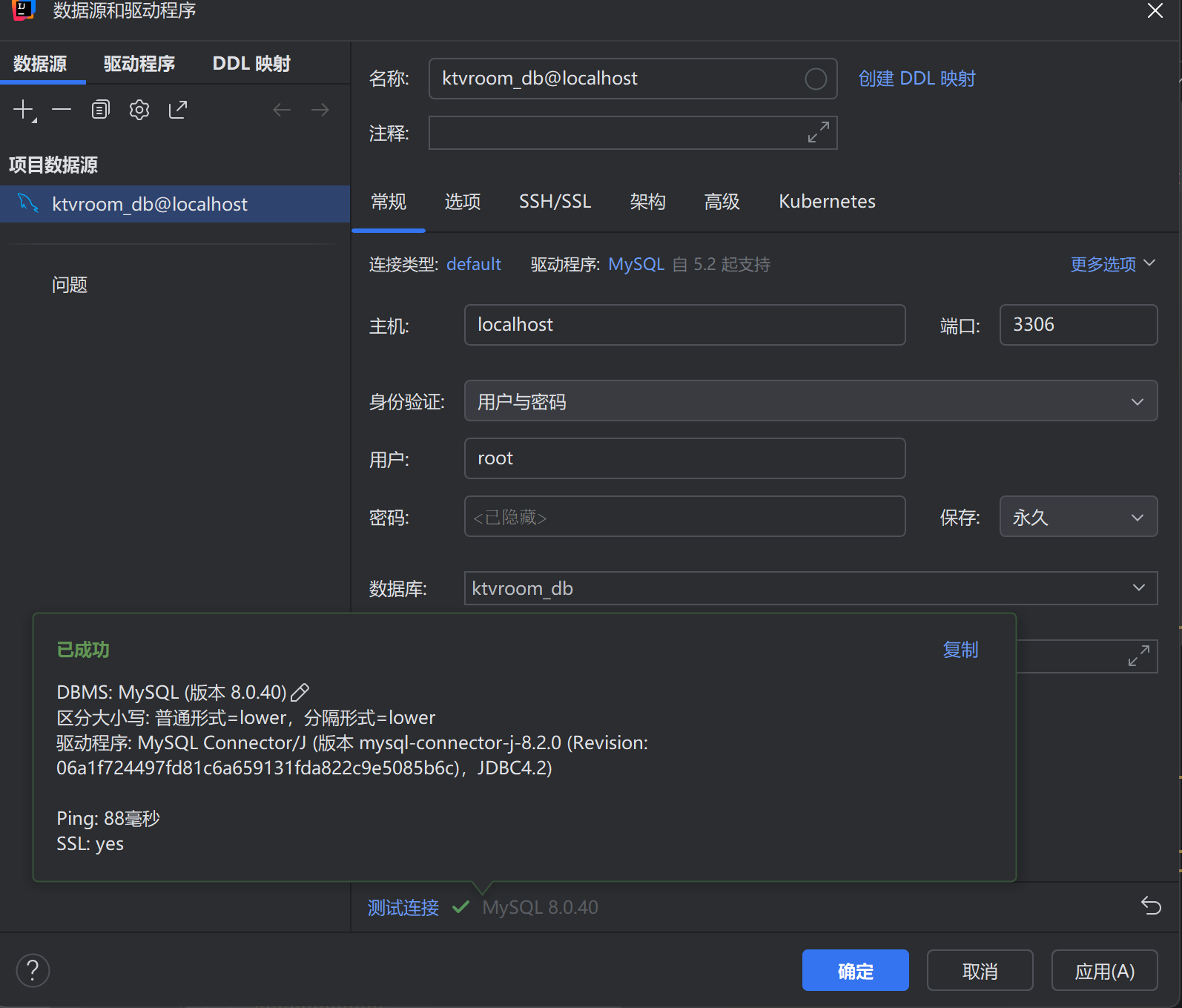Viewport: 1182px width, 1008px height.
Task: Expand the comment field with arrows icon
Action: pyautogui.click(x=819, y=133)
